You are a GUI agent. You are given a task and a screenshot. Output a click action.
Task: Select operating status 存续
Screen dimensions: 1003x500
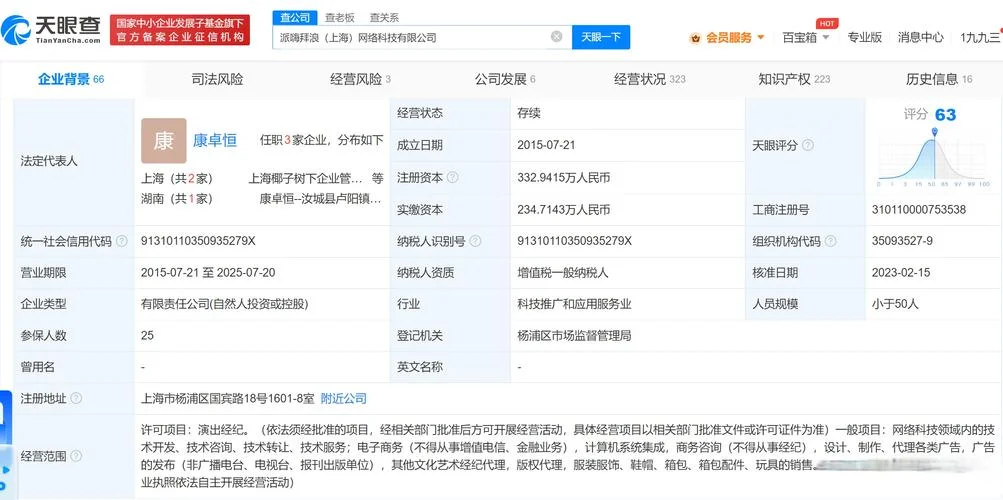[529, 113]
